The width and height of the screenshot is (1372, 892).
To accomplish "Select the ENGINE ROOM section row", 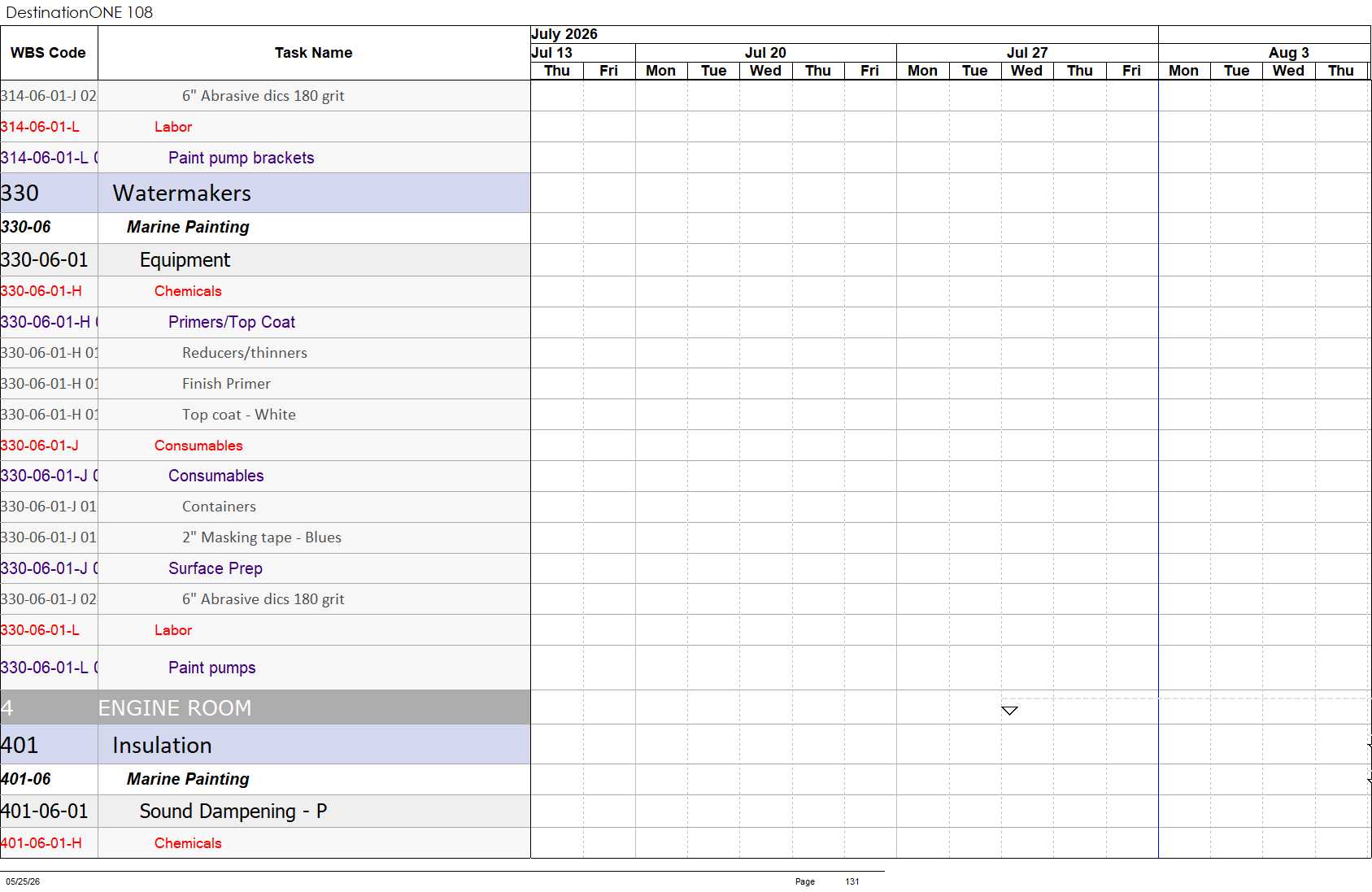I will click(x=265, y=707).
